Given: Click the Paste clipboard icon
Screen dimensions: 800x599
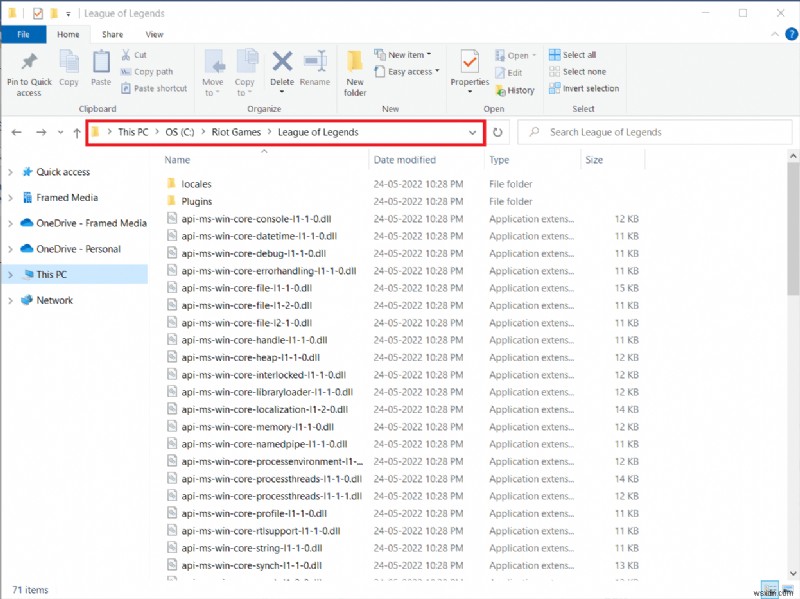Looking at the screenshot, I should pos(101,62).
